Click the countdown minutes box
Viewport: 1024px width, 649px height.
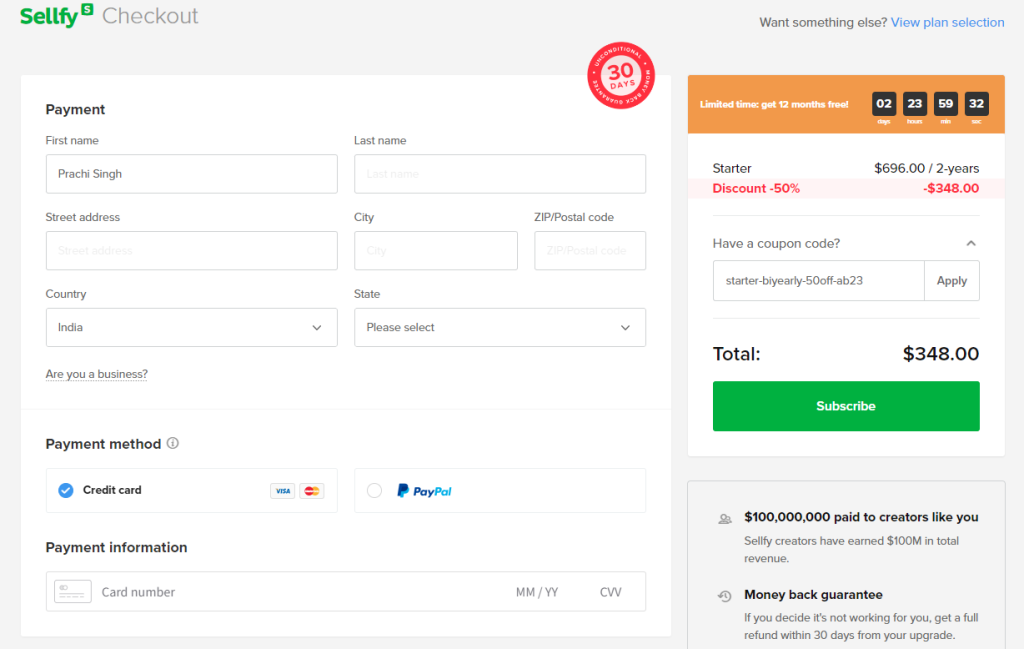point(945,104)
